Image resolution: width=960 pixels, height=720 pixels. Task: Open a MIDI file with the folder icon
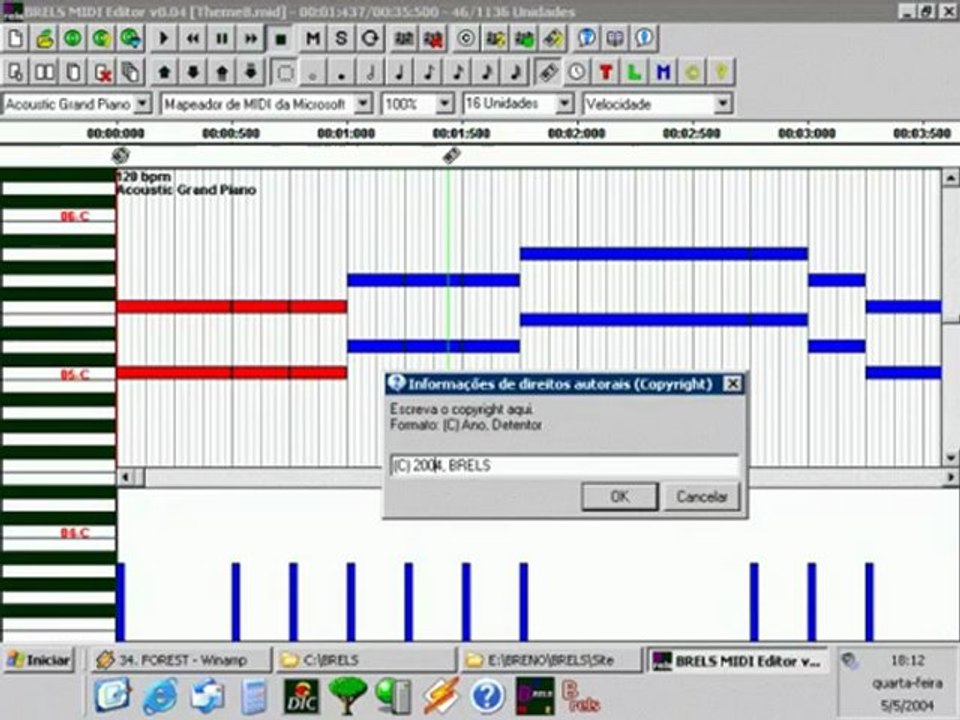pyautogui.click(x=44, y=39)
